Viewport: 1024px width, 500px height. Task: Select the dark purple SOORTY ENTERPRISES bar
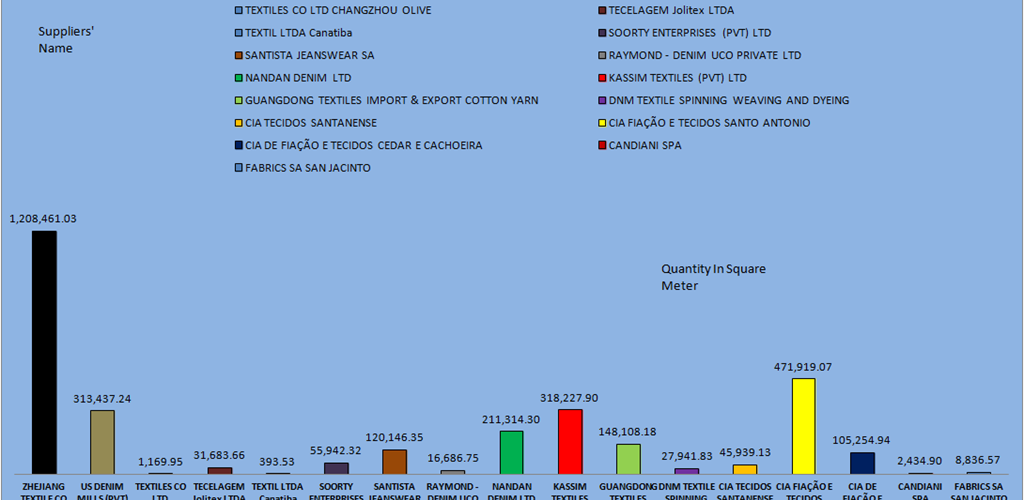(336, 468)
